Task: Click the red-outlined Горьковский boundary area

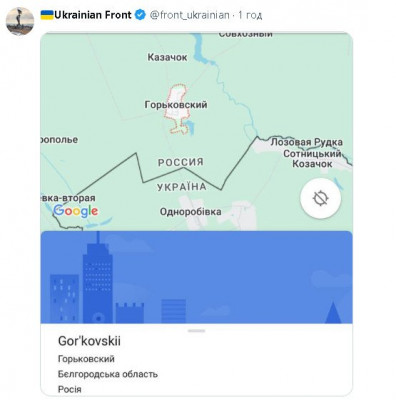Action: point(177,109)
